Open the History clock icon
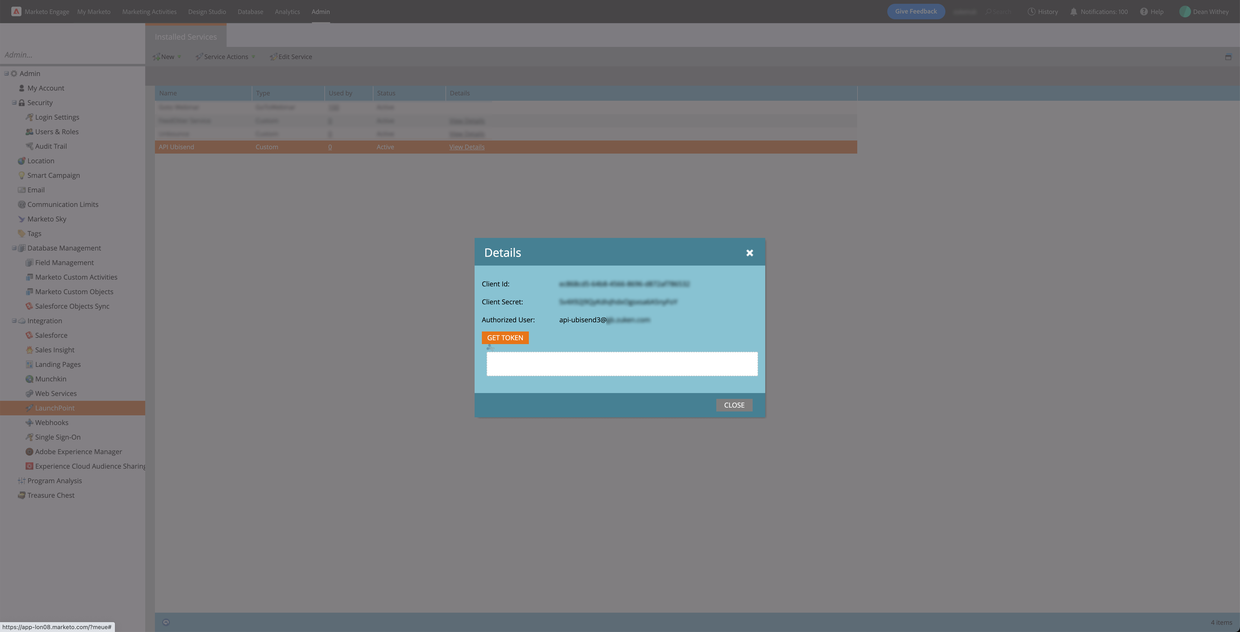 pos(1031,12)
